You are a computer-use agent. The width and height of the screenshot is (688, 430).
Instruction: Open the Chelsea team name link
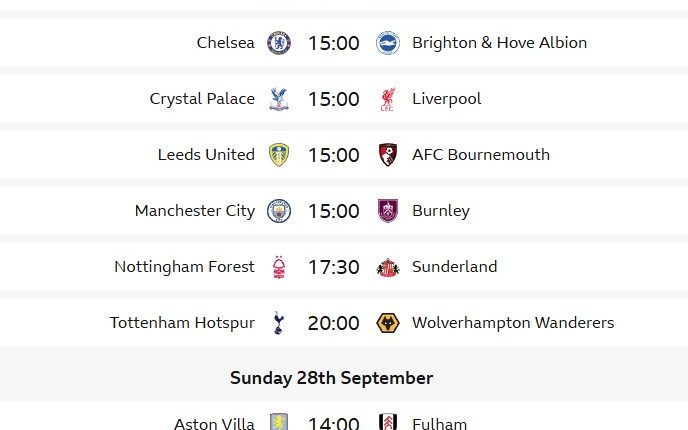[x=226, y=43]
